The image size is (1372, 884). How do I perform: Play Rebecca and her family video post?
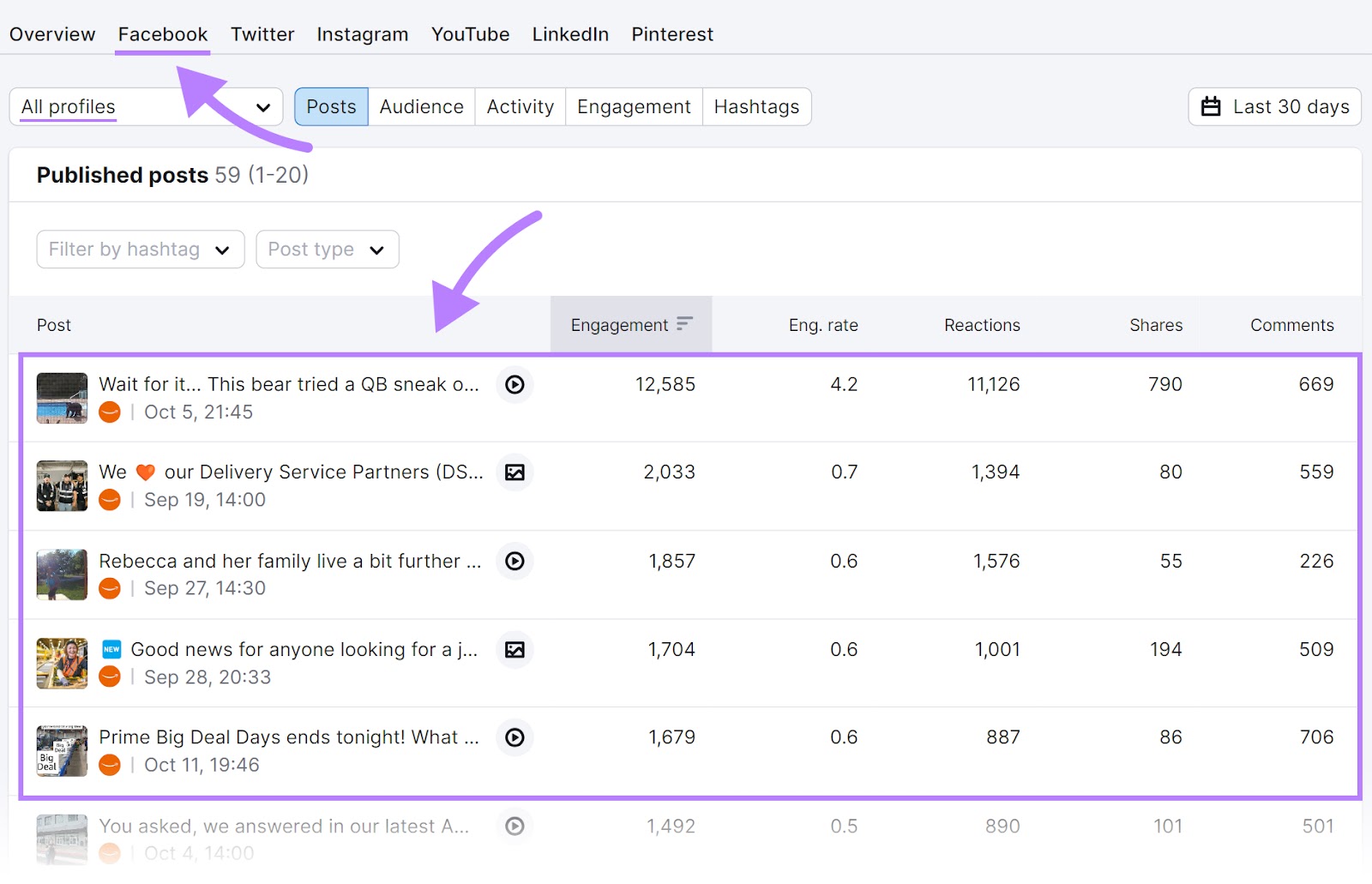tap(514, 562)
